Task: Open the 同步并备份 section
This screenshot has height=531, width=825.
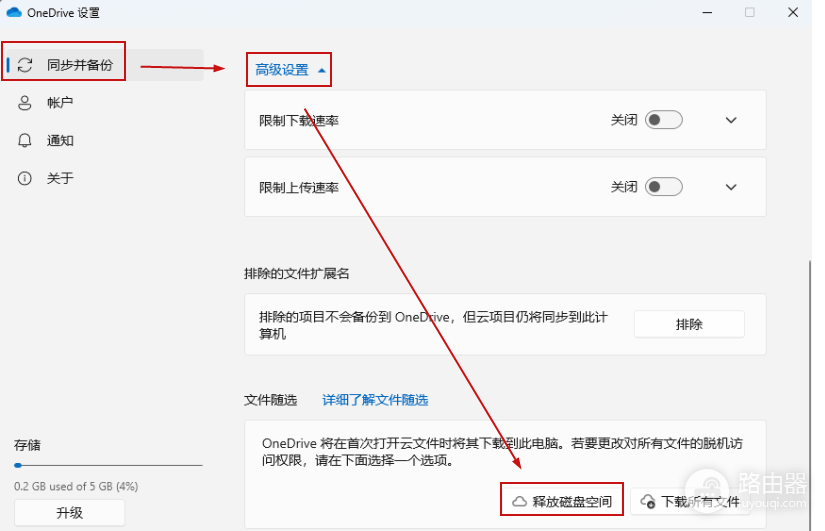Action: [103, 65]
